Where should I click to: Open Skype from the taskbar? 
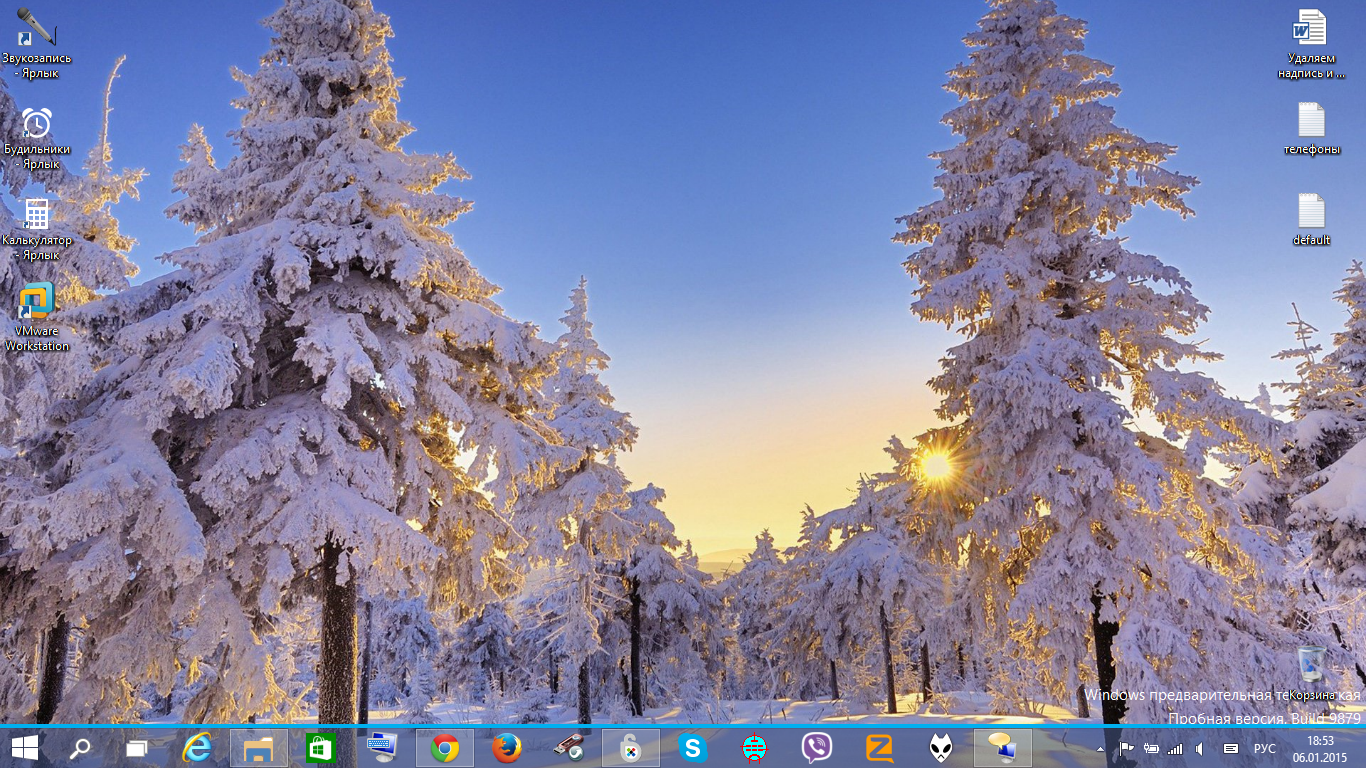pyautogui.click(x=692, y=747)
